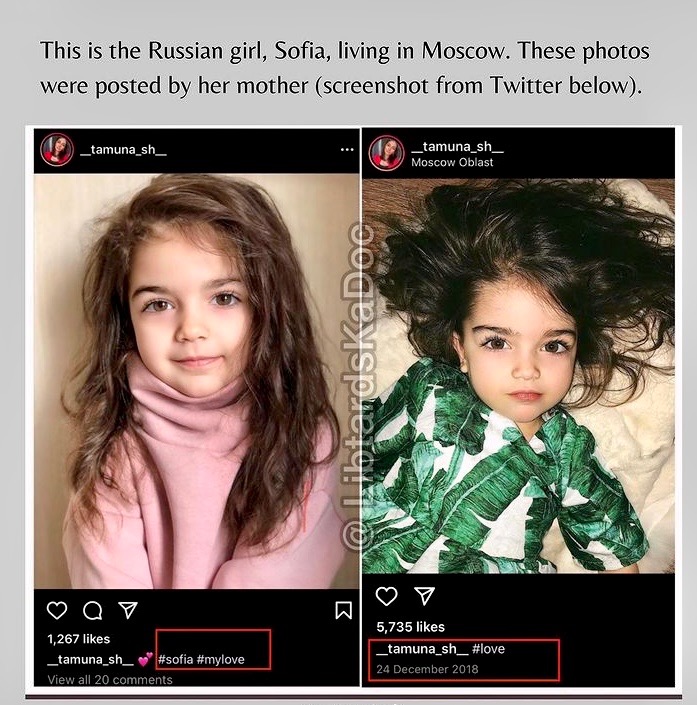Image resolution: width=697 pixels, height=705 pixels.
Task: Like the left post with heart icon
Action: point(58,610)
